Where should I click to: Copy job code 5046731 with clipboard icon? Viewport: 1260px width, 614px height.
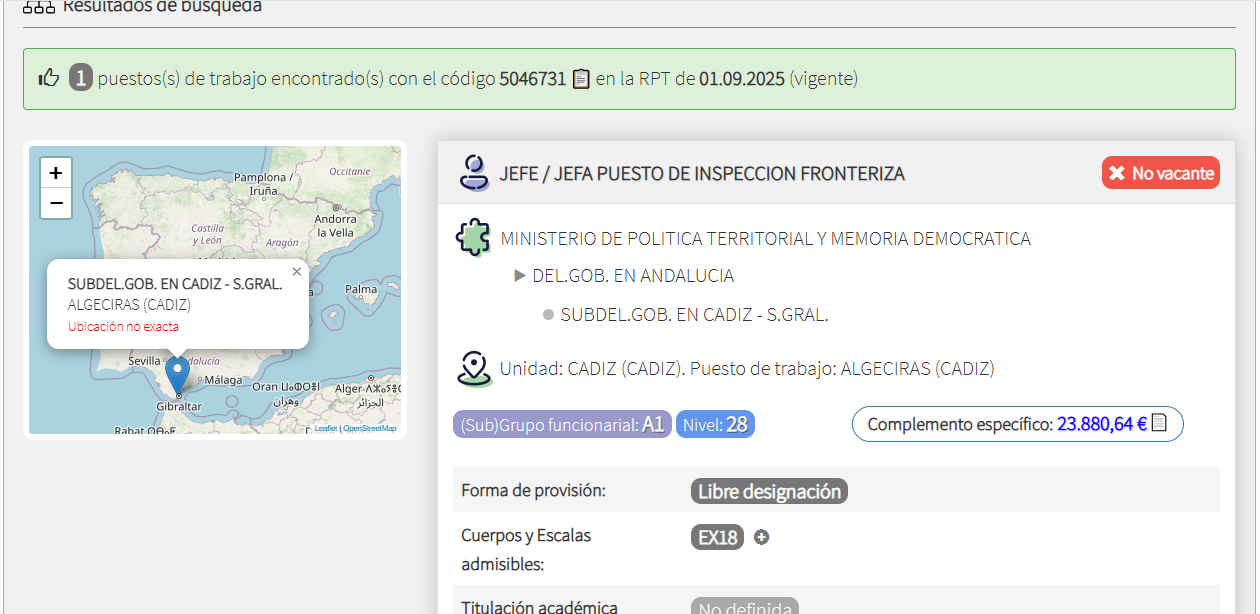pos(581,78)
